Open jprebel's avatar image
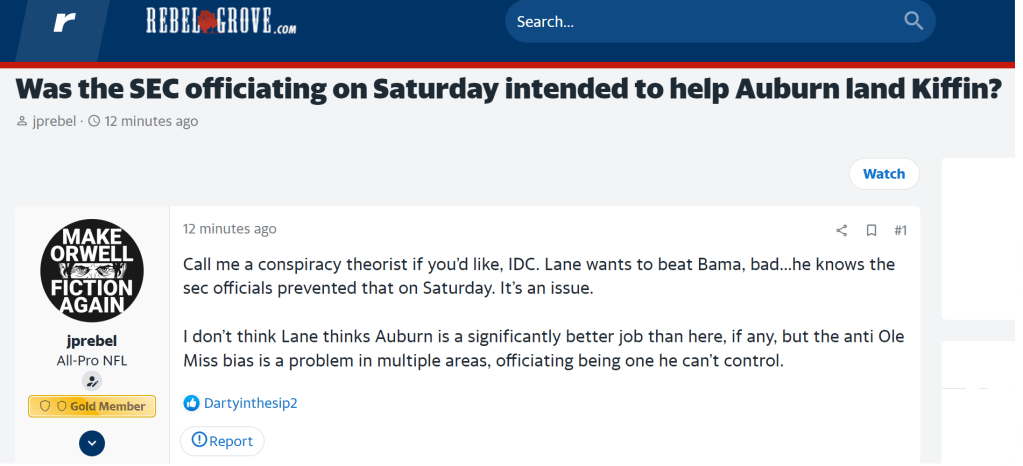Screen dimensions: 1023x466 (x=92, y=270)
